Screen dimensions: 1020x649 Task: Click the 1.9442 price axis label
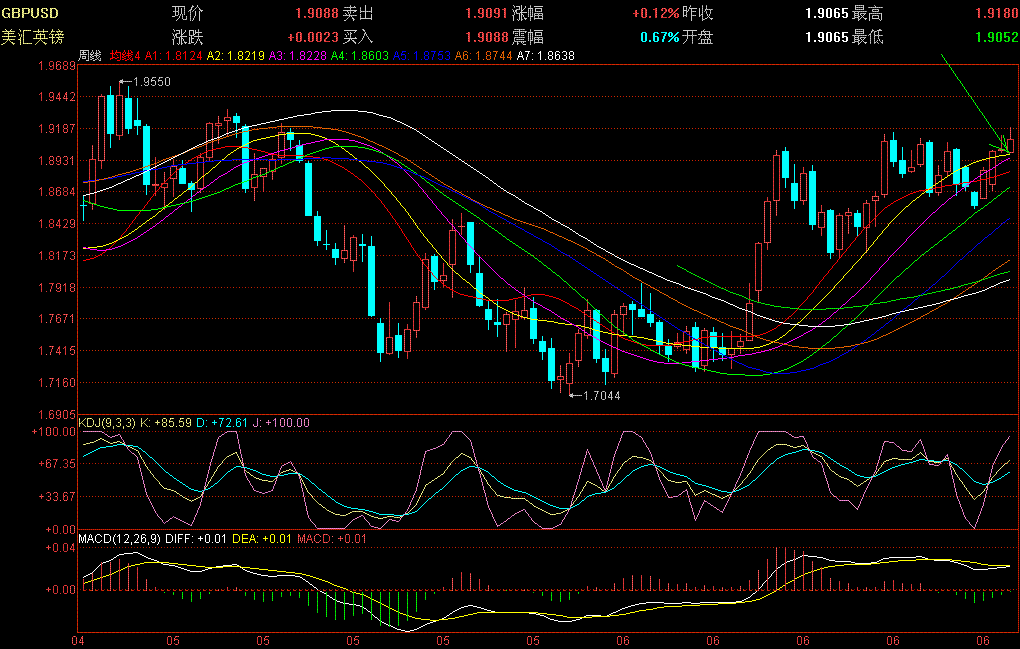point(57,97)
